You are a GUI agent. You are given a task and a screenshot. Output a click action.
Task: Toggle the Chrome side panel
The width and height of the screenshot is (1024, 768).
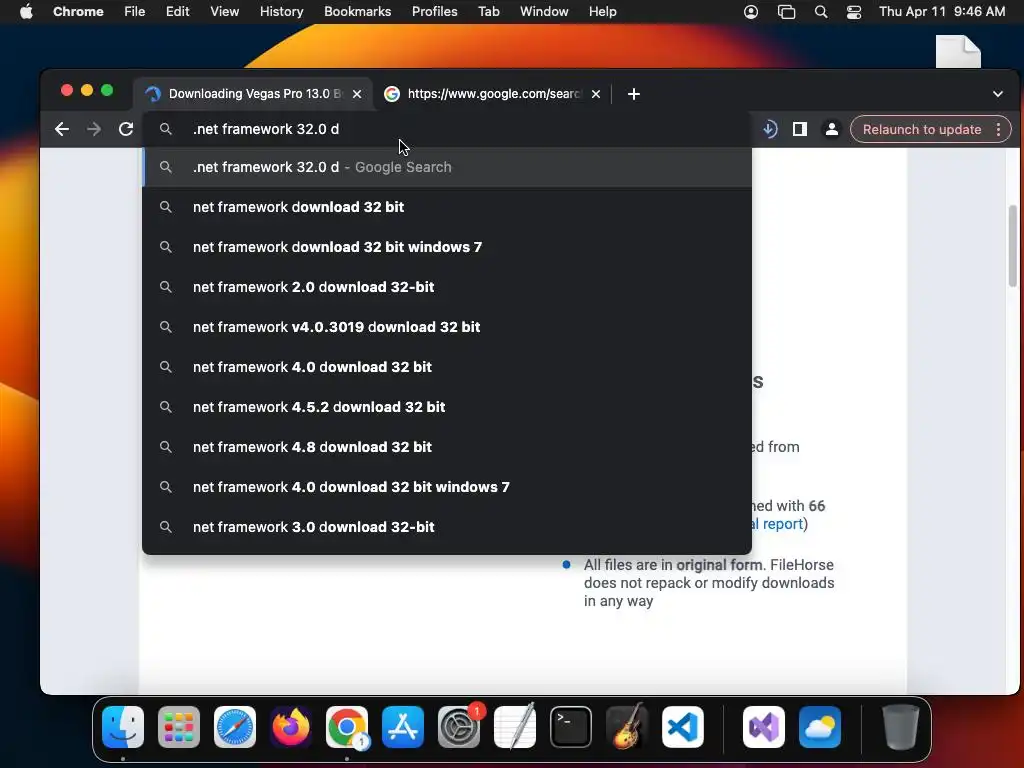(x=800, y=129)
